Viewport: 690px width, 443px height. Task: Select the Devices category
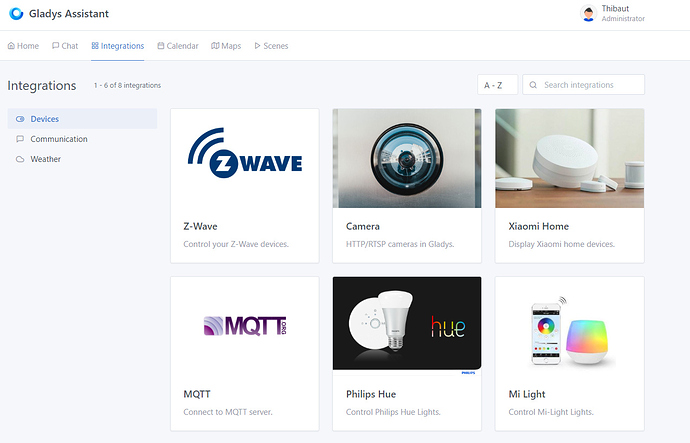coord(82,119)
